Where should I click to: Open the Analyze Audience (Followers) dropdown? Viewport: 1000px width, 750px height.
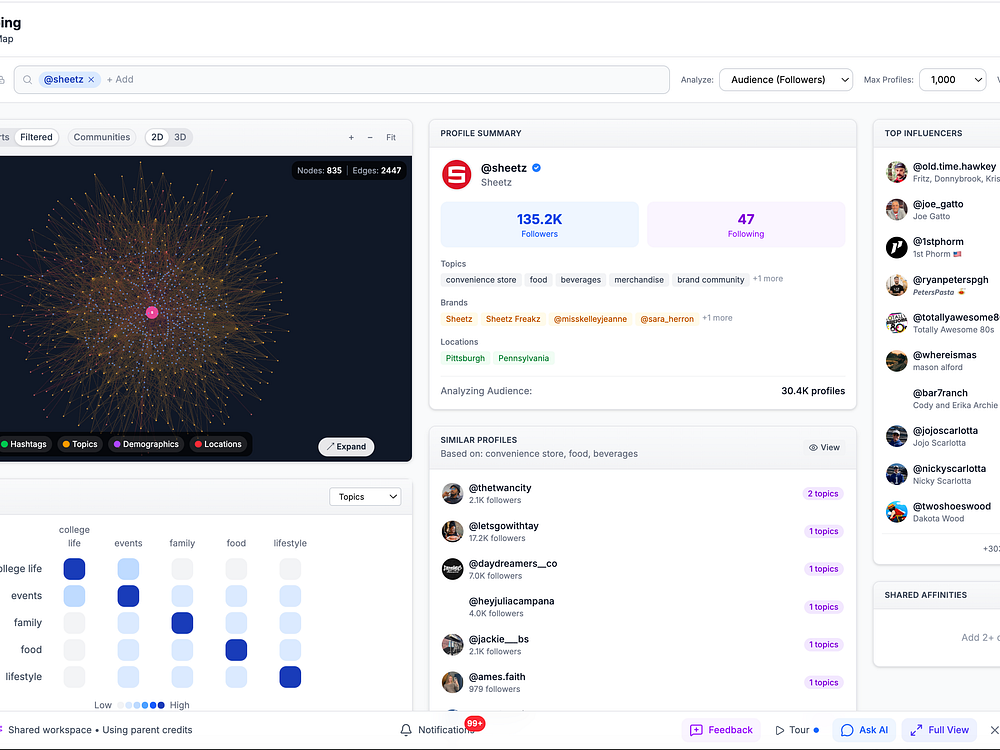tap(786, 80)
